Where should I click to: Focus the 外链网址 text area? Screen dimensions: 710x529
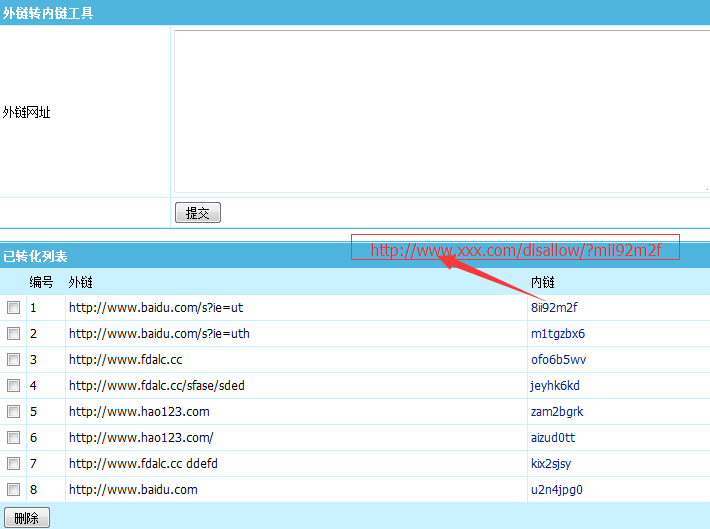click(x=441, y=111)
